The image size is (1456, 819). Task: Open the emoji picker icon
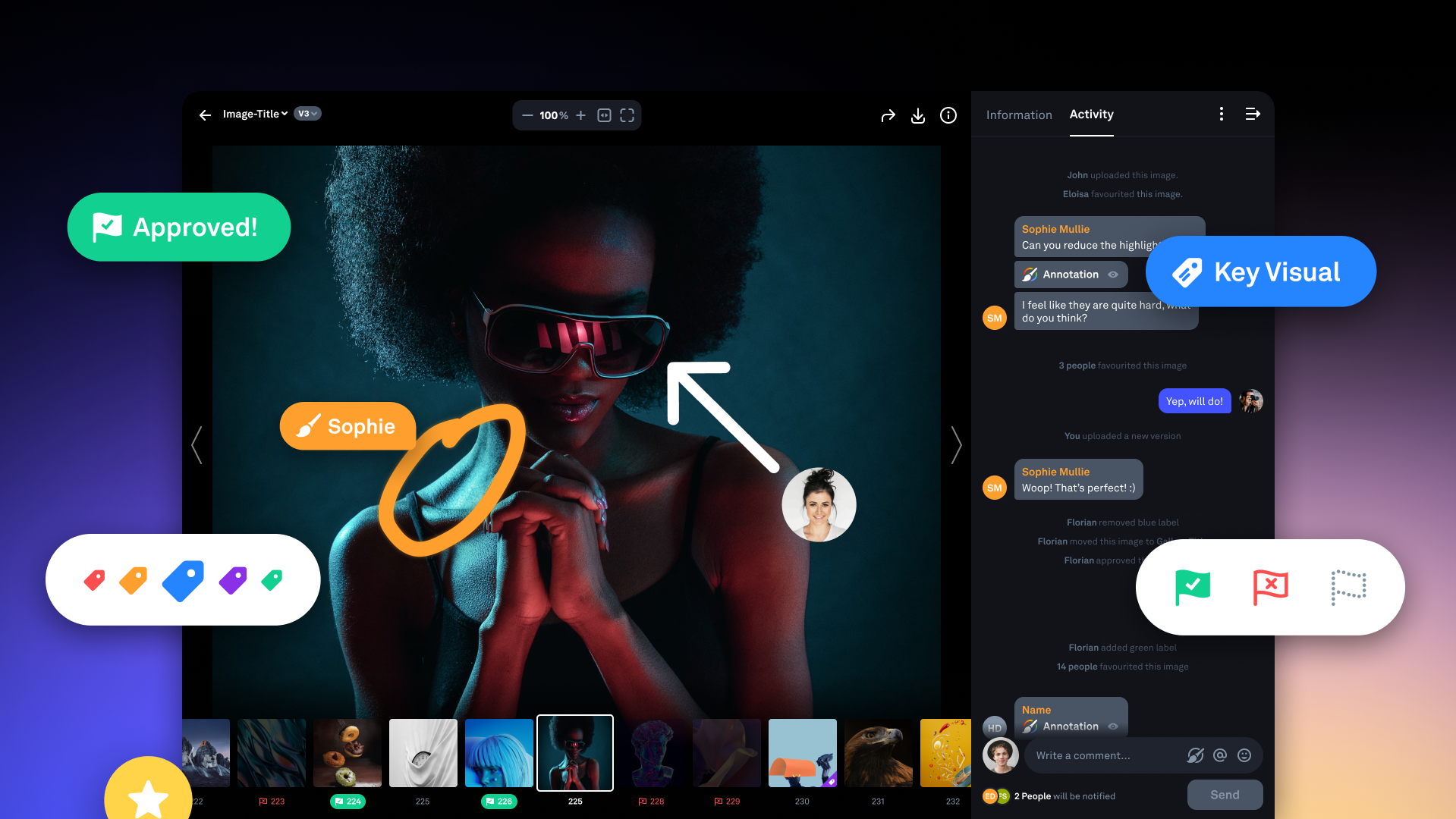(1244, 755)
